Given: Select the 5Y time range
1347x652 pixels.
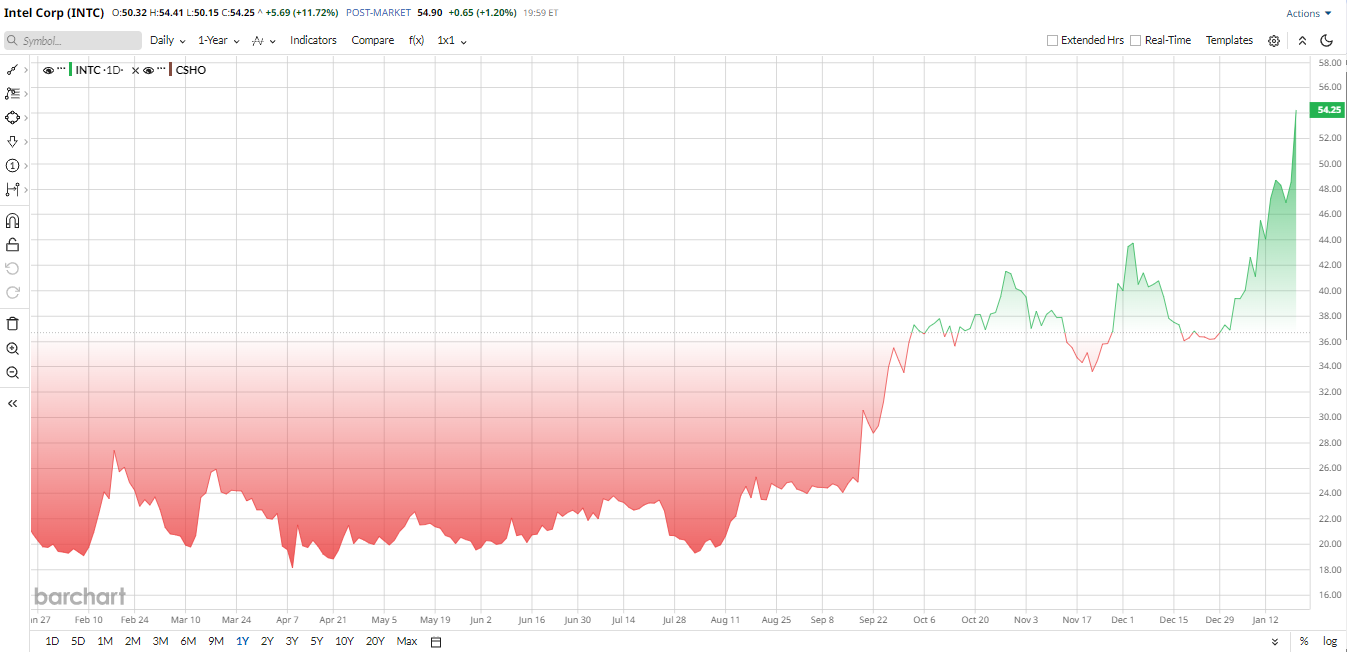Looking at the screenshot, I should coord(317,641).
